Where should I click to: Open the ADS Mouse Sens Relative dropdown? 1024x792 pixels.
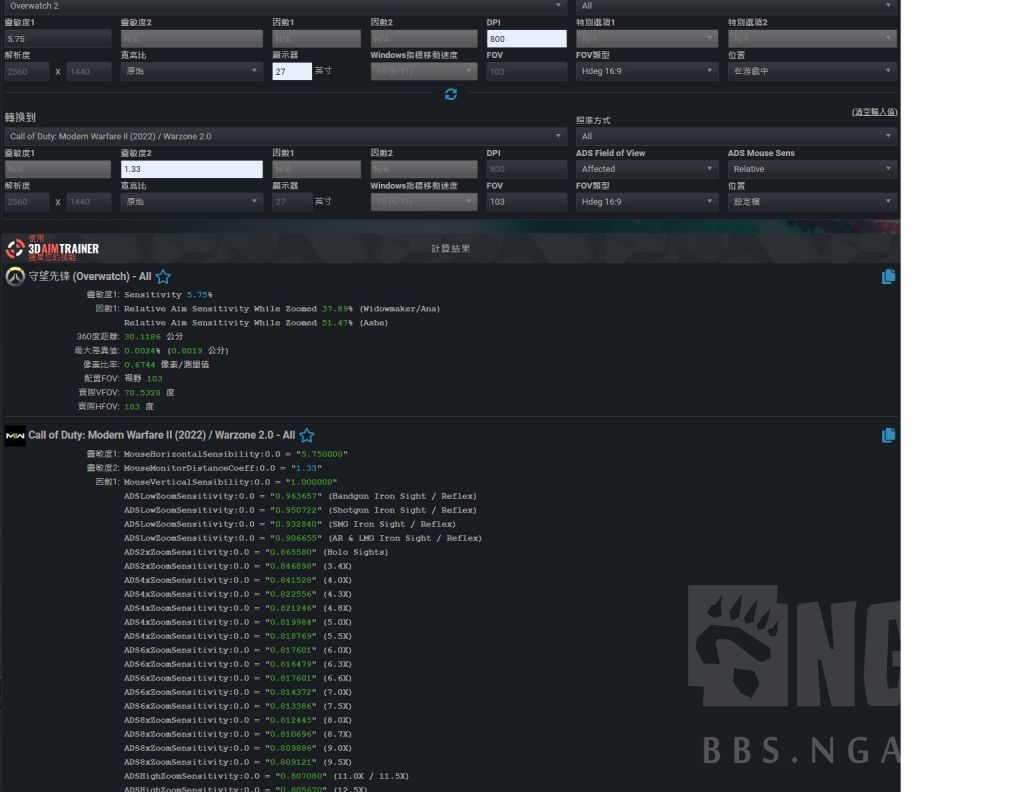[811, 169]
